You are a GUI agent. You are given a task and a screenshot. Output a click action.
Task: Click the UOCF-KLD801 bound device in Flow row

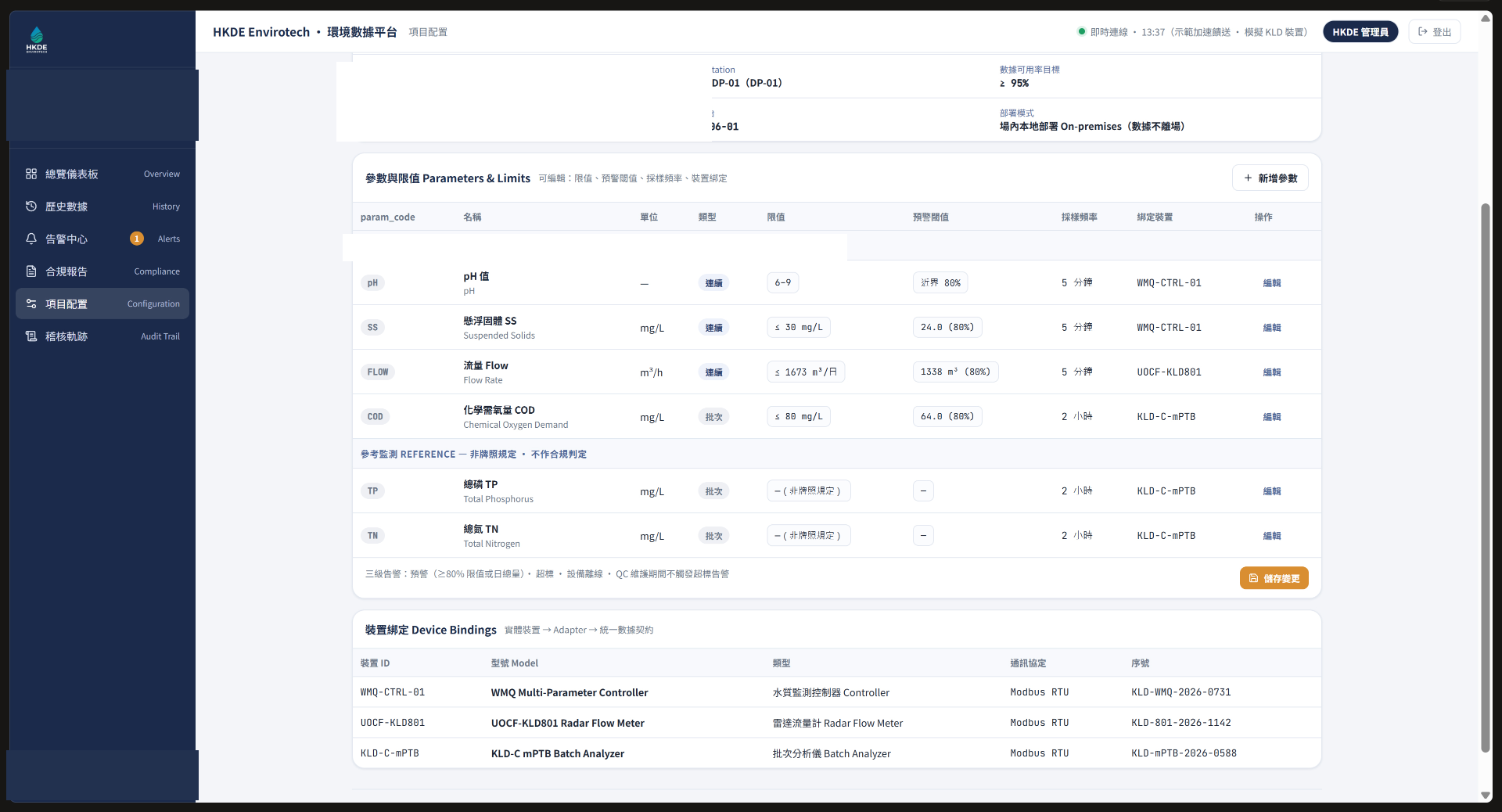click(1169, 372)
